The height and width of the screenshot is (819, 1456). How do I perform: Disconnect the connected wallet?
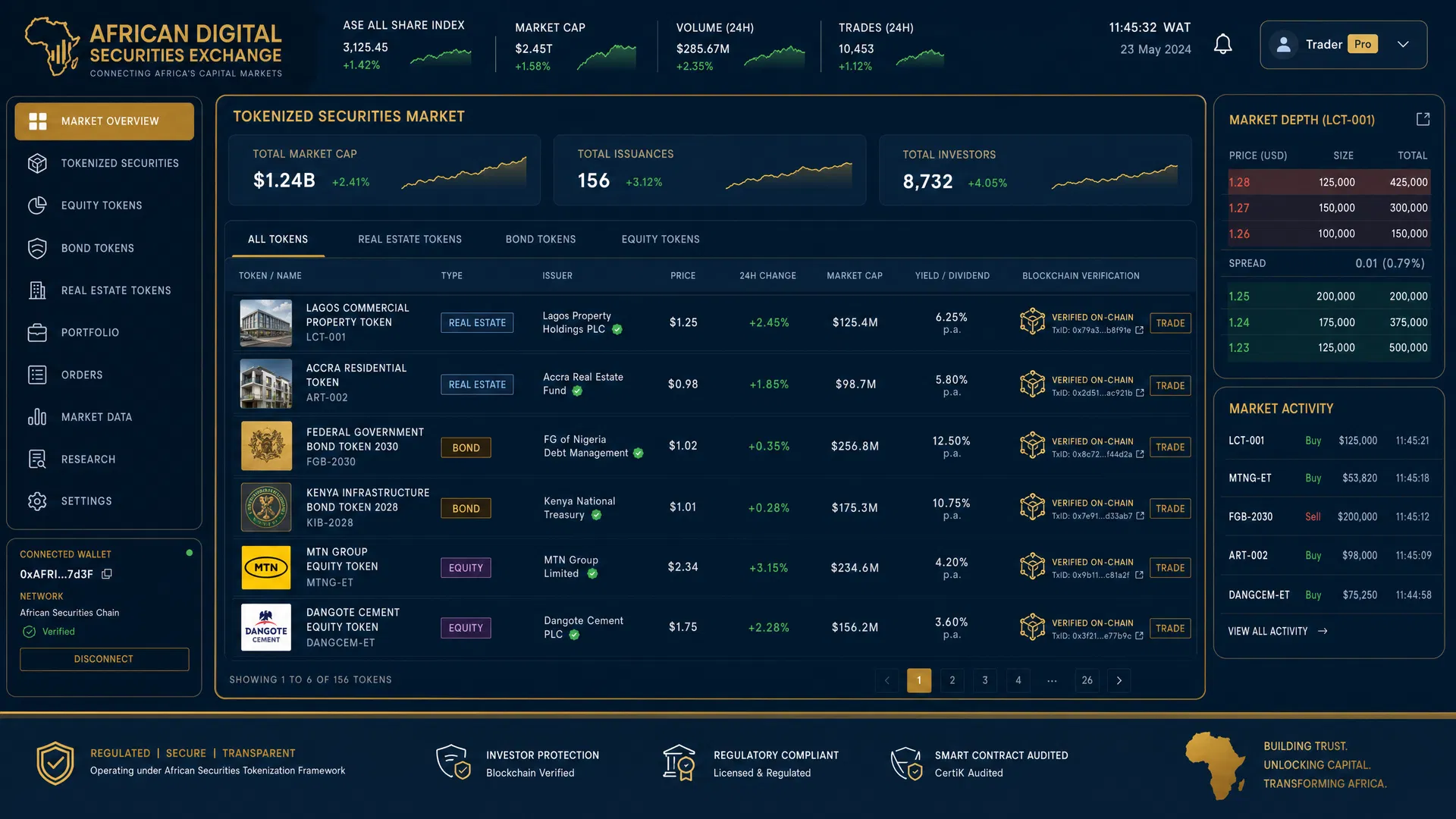pos(104,659)
